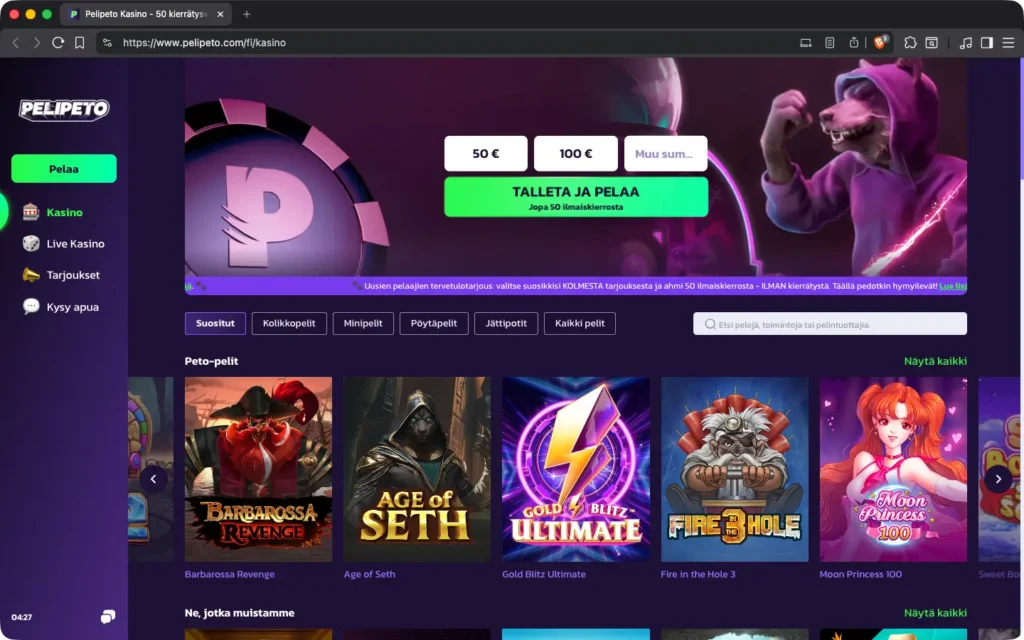Click the Pelipeto logo
1024x640 pixels.
tap(64, 110)
